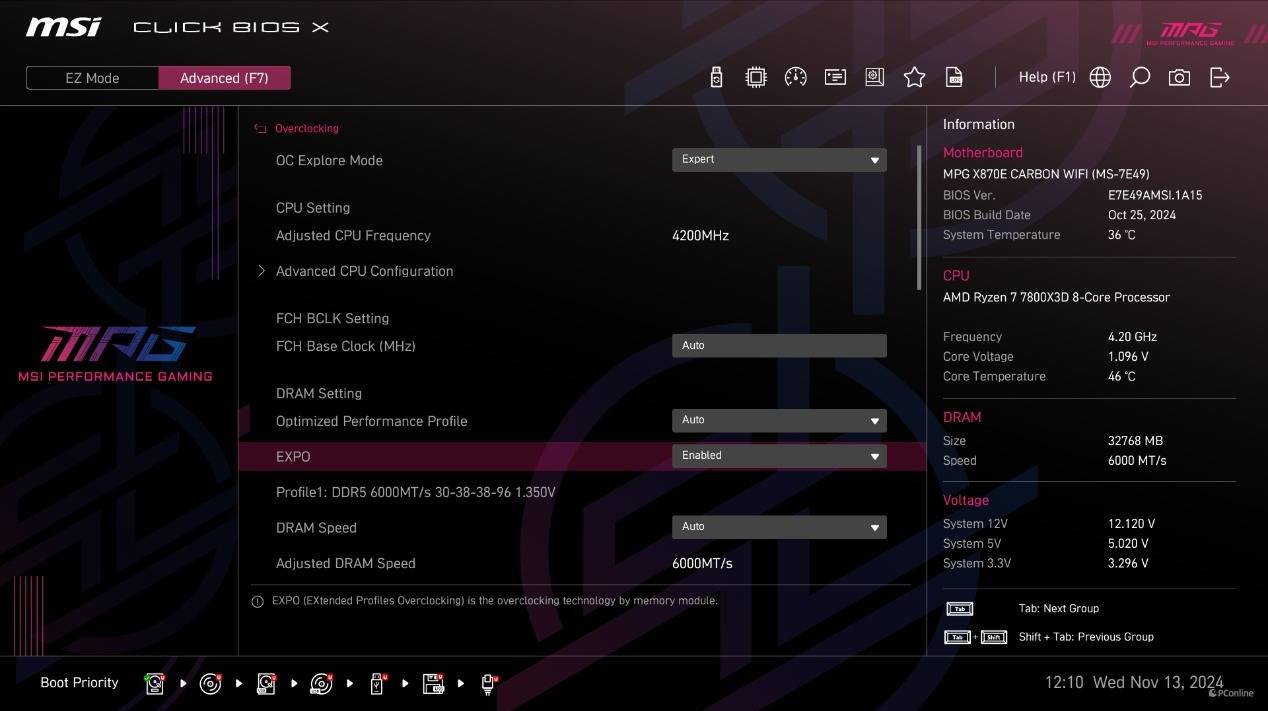Open the EXPO Enabled dropdown

[778, 456]
